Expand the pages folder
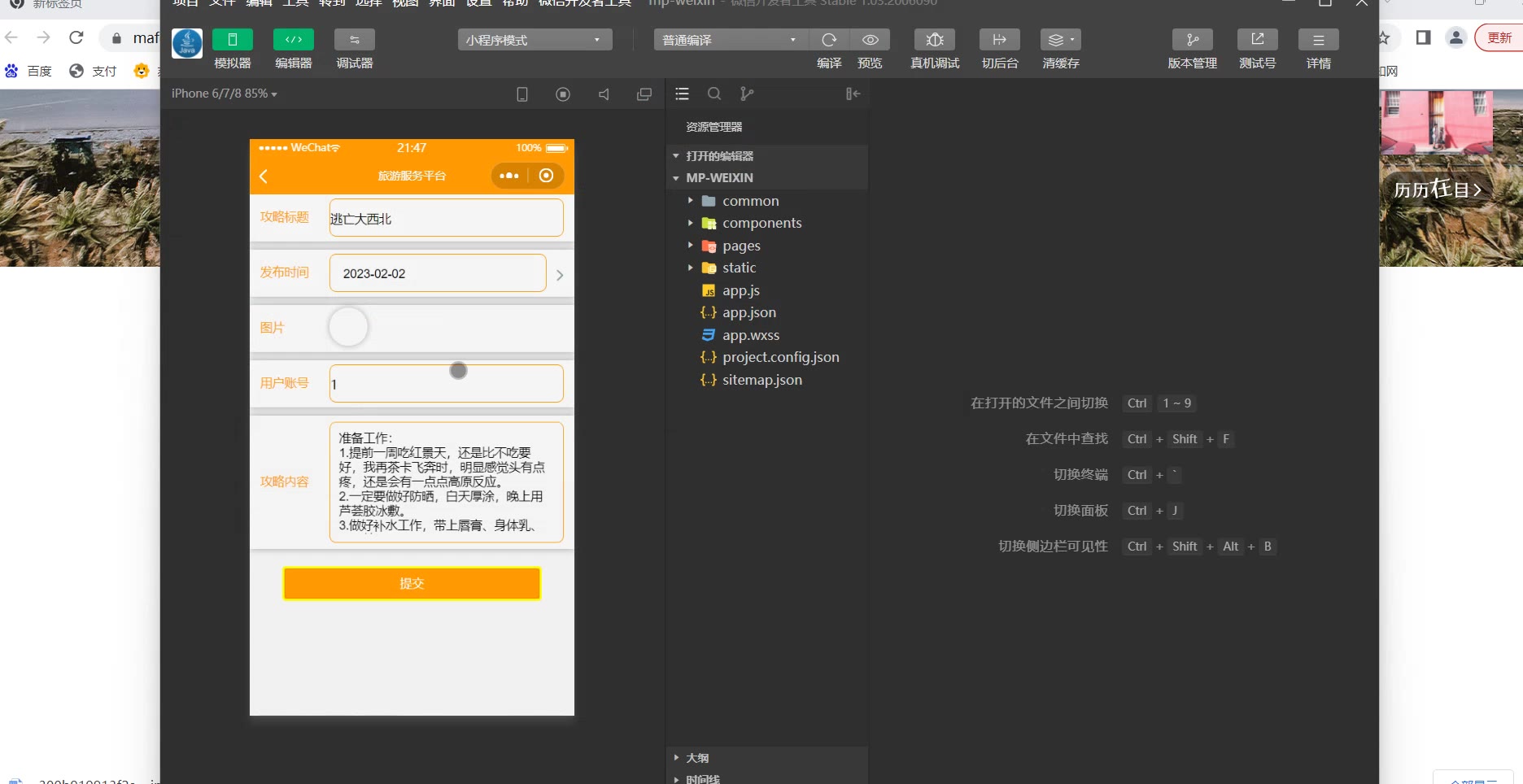This screenshot has height=784, width=1523. (x=741, y=246)
